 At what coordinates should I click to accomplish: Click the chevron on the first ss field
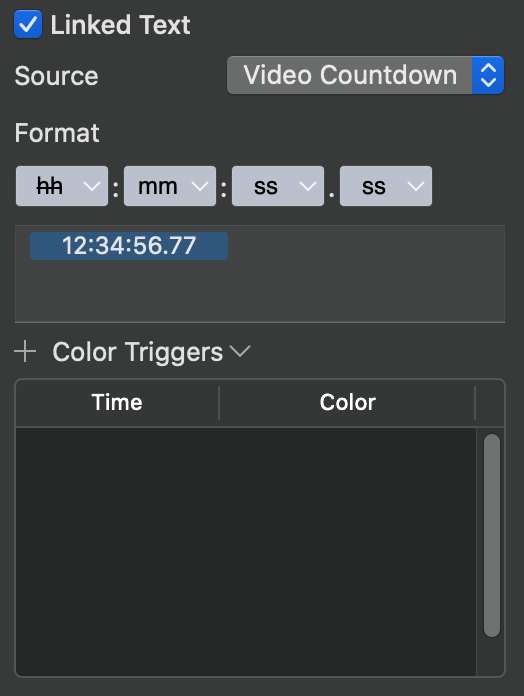tap(308, 186)
